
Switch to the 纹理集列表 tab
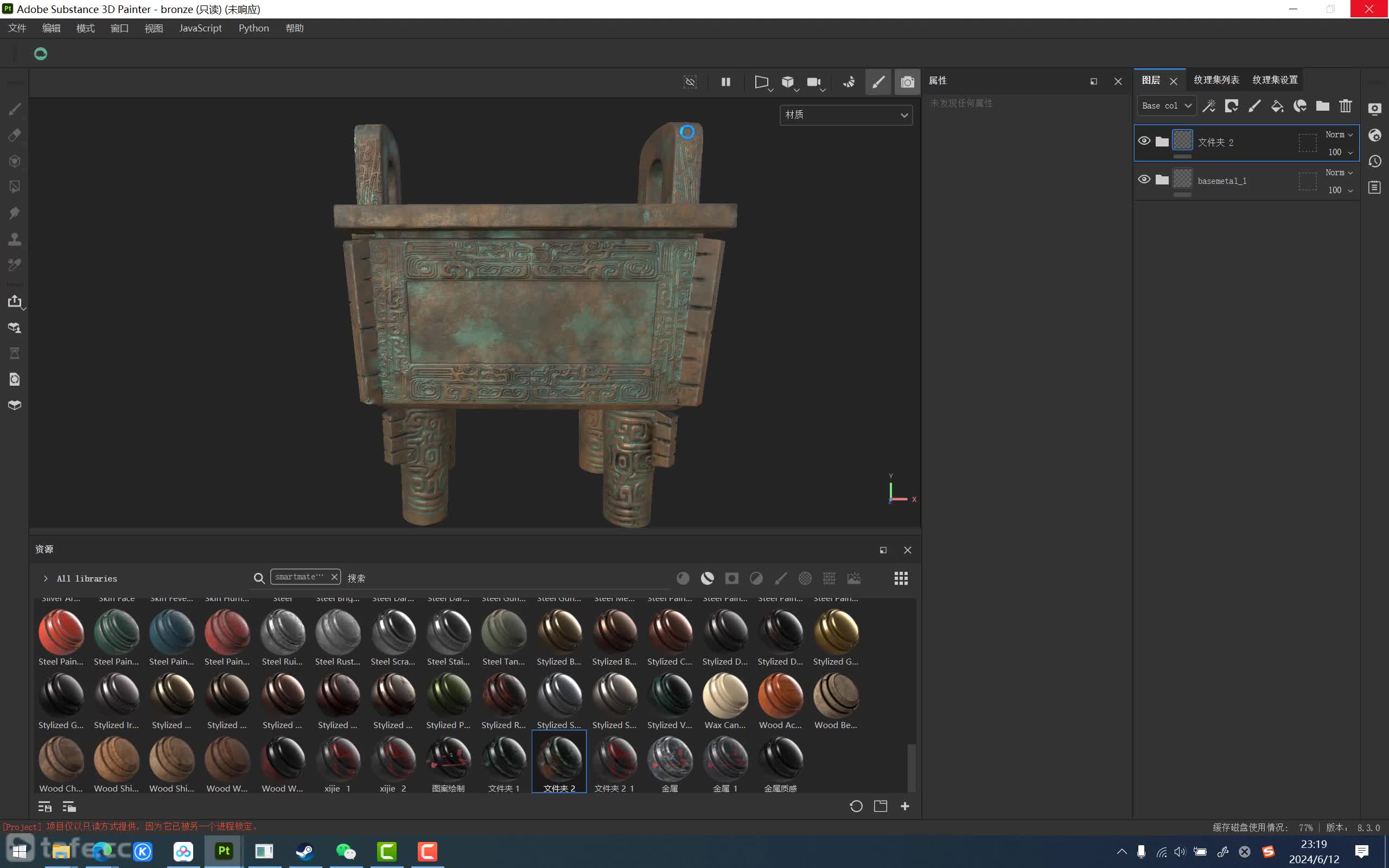pos(1216,80)
